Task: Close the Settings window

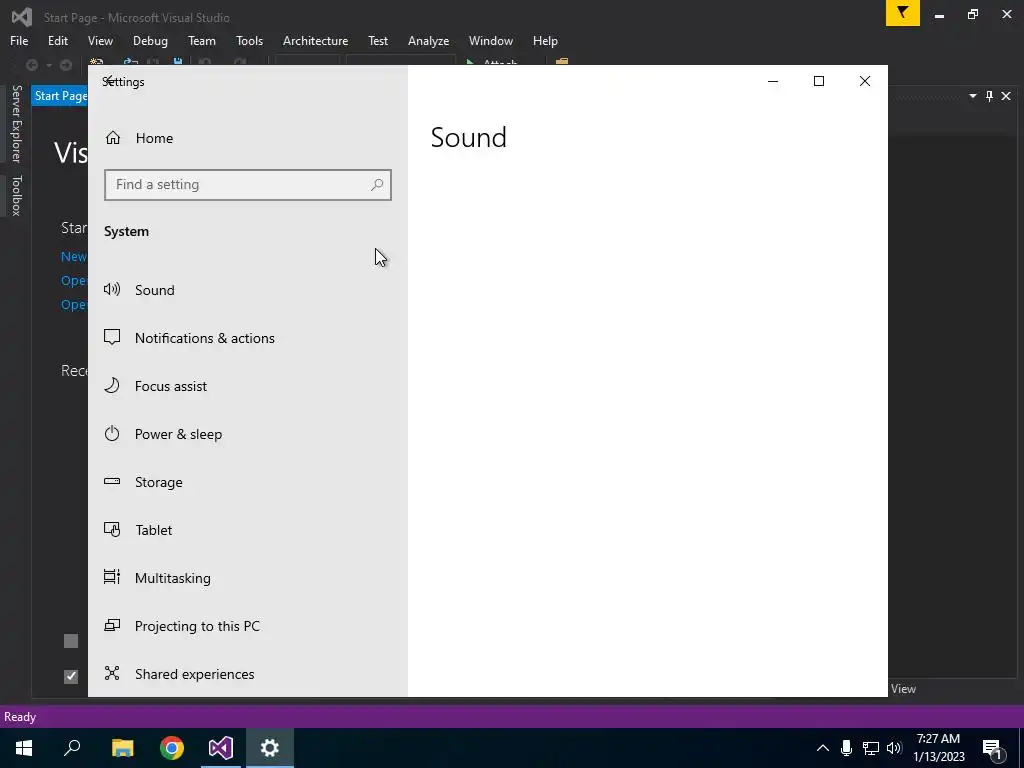Action: pos(865,81)
